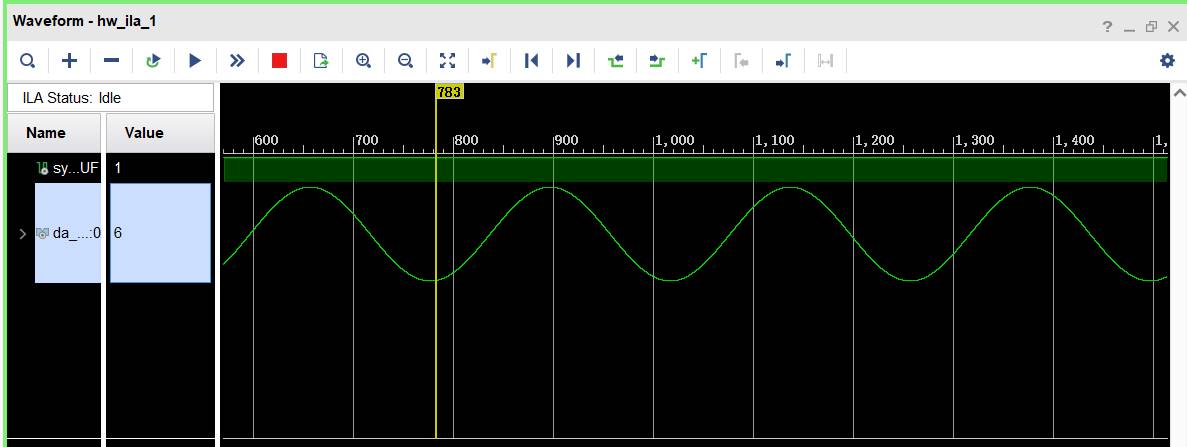
Task: Click the Value column header
Action: (144, 133)
